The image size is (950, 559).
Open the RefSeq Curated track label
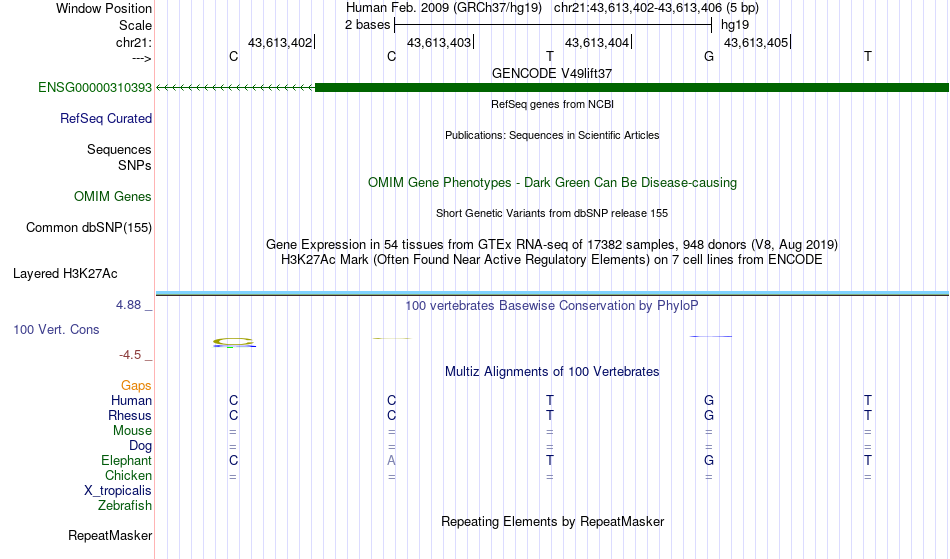pyautogui.click(x=105, y=119)
